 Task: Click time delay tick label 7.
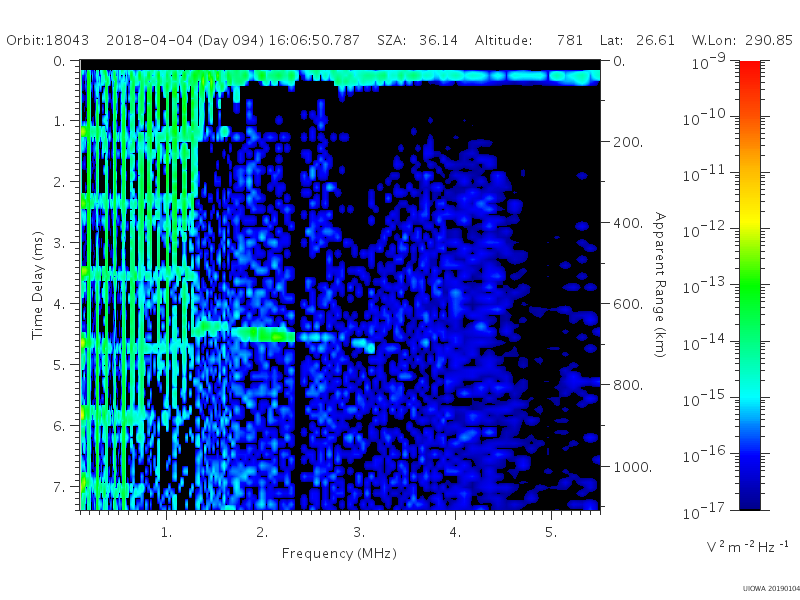pos(59,487)
